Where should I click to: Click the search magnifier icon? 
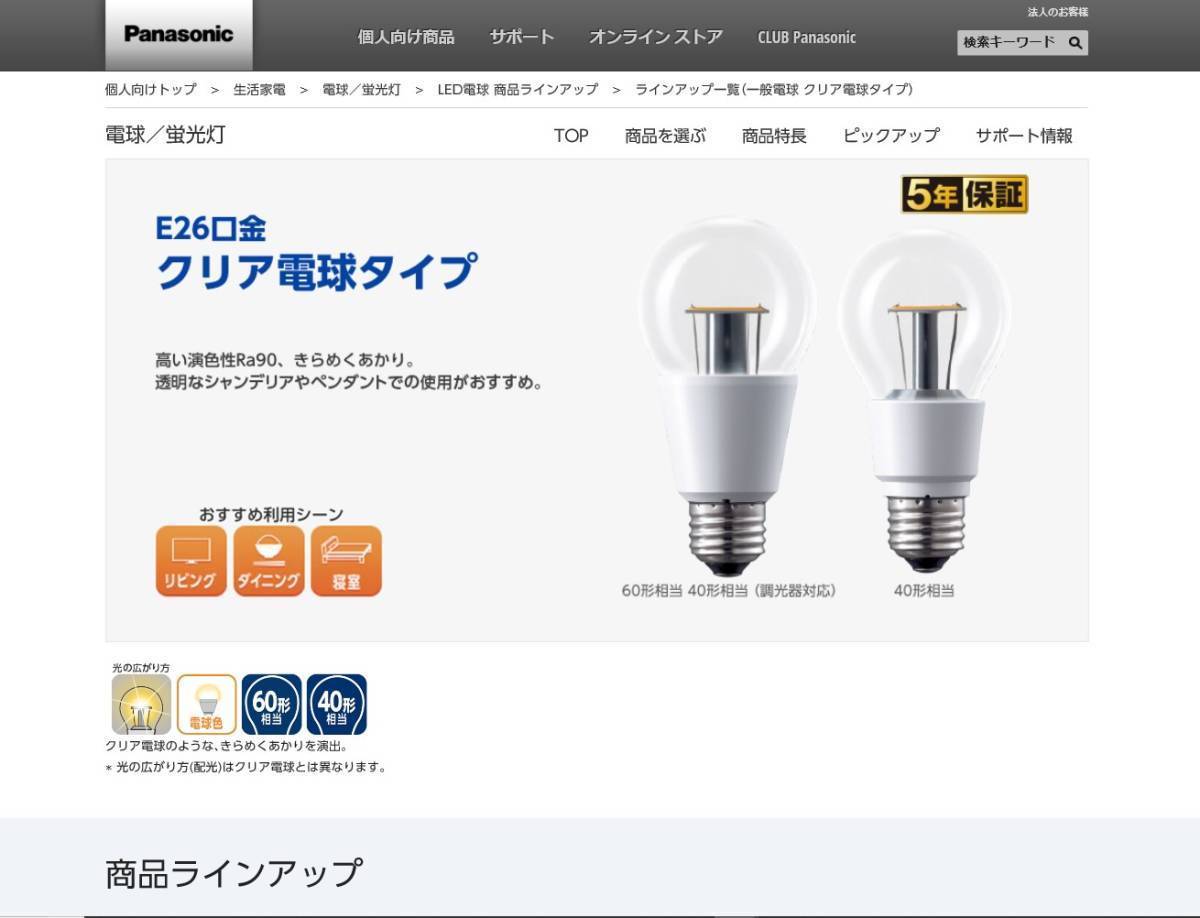coord(1075,43)
